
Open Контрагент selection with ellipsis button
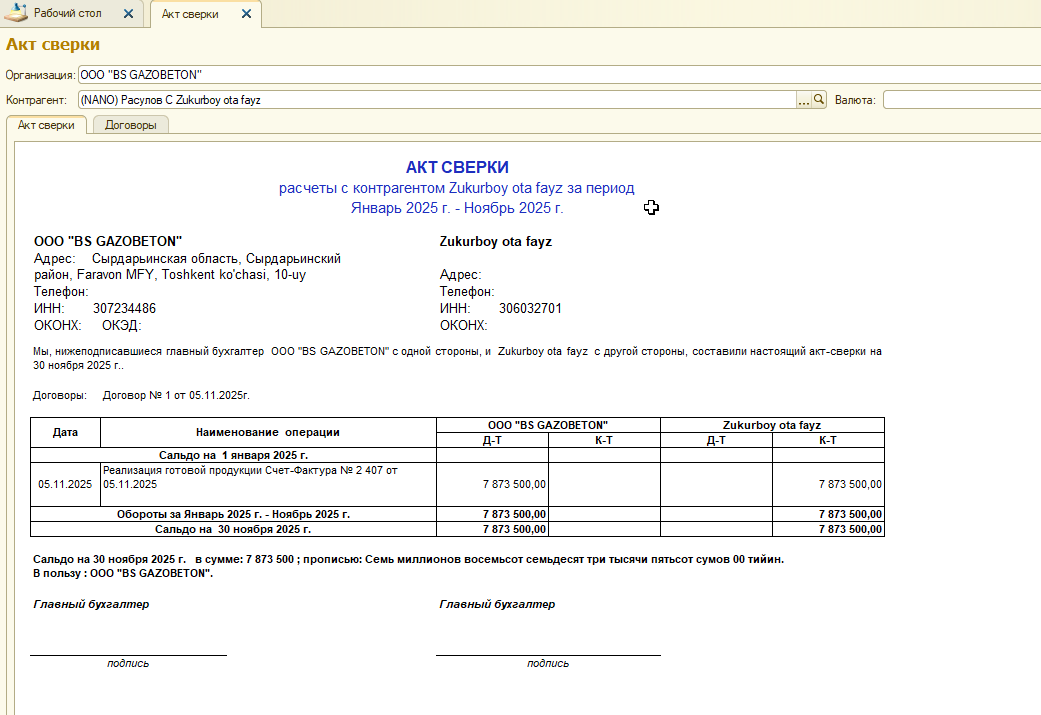tap(803, 100)
